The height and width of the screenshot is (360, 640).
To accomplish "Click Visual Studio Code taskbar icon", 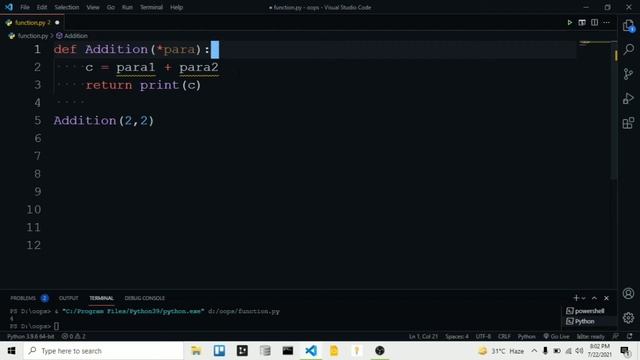I will point(311,351).
